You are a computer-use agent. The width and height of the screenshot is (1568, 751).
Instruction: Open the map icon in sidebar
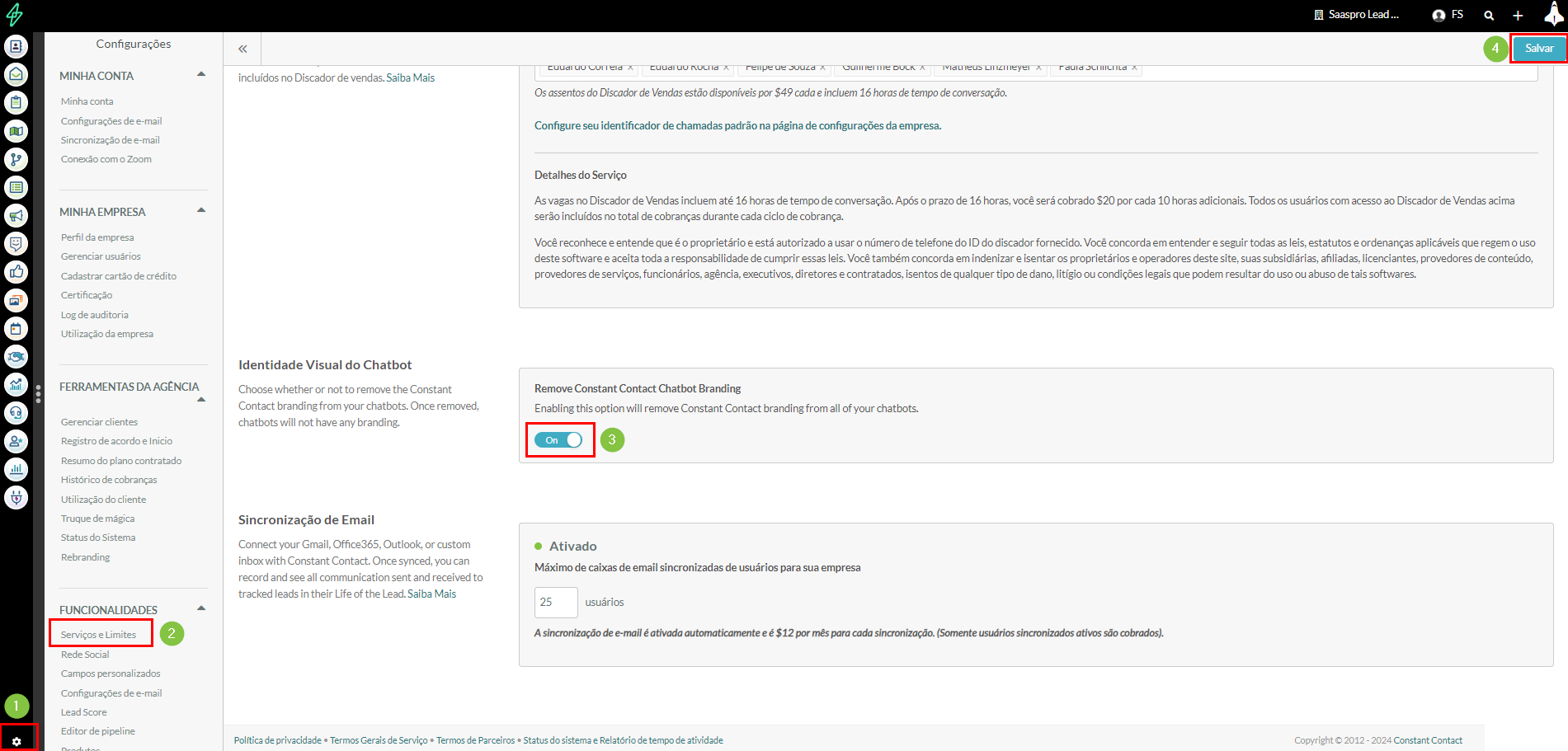[16, 131]
